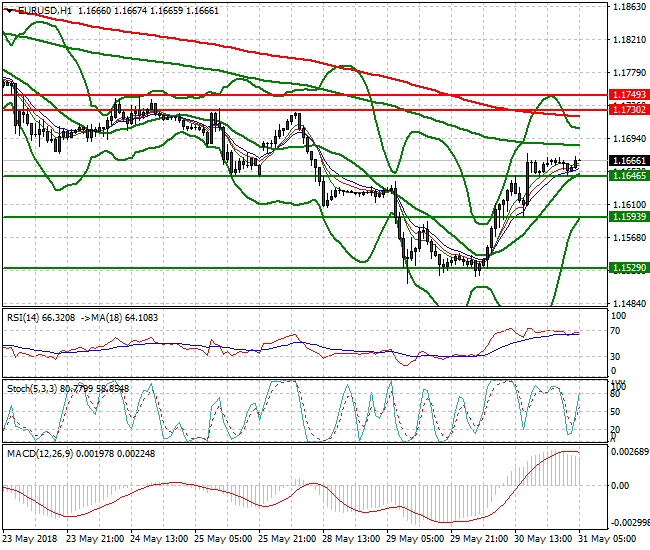This screenshot has width=650, height=550.
Task: Click the 25 May 05:00 time label
Action: (223, 539)
